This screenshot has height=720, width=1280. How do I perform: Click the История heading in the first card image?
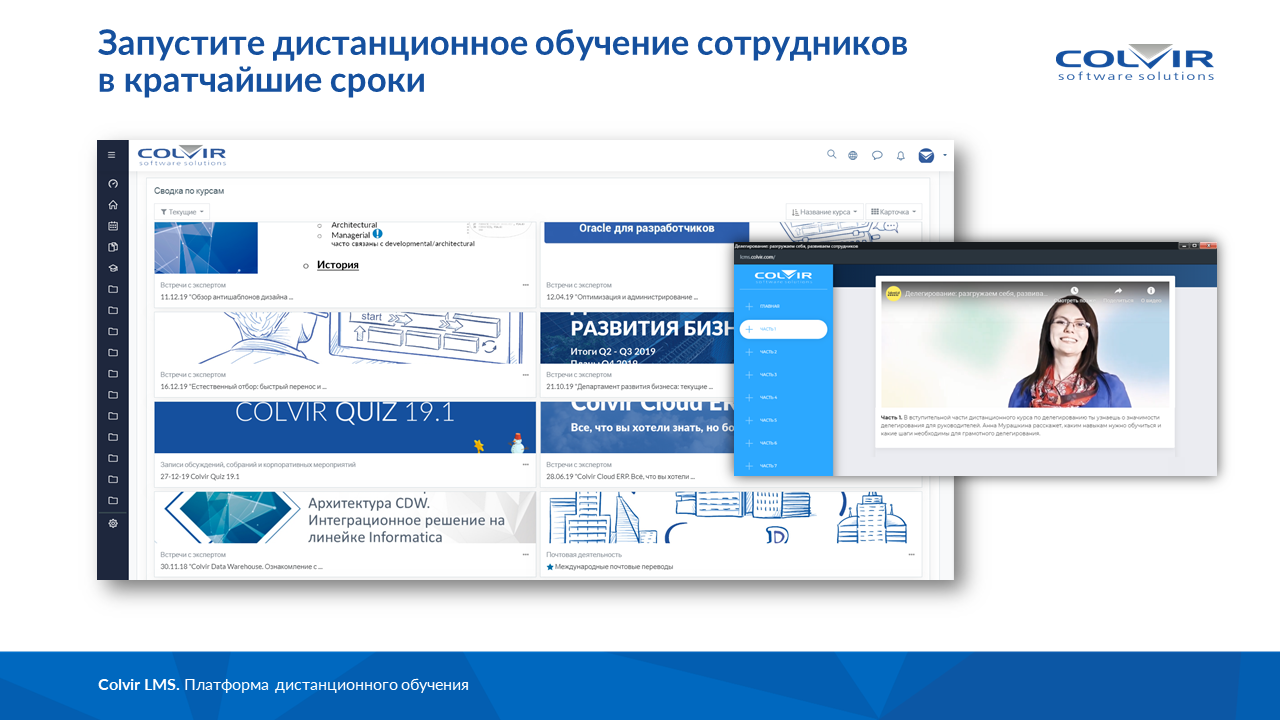tap(337, 265)
